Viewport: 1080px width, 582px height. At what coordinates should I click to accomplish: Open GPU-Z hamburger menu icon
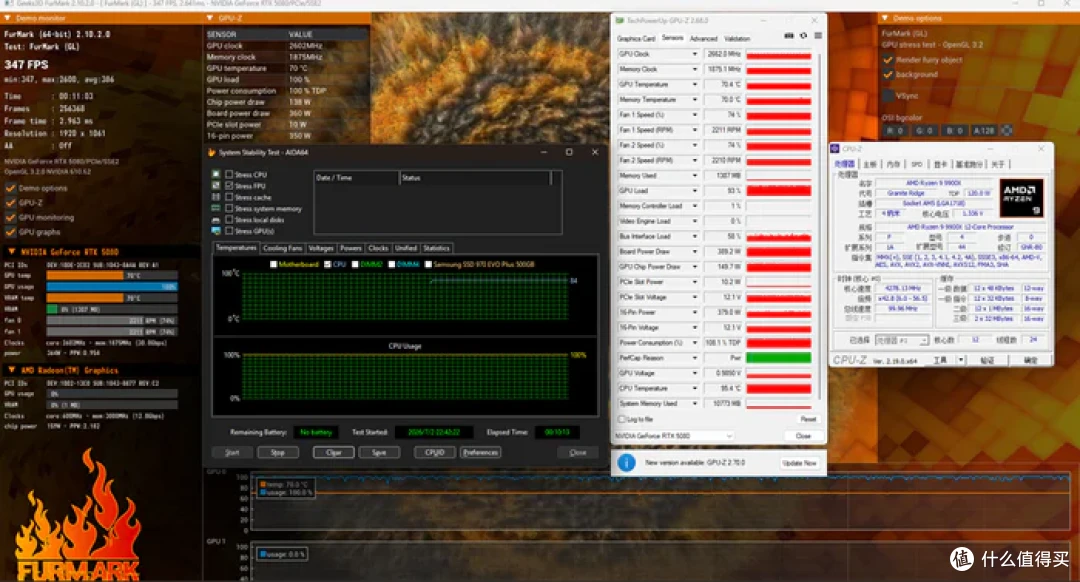(x=818, y=36)
